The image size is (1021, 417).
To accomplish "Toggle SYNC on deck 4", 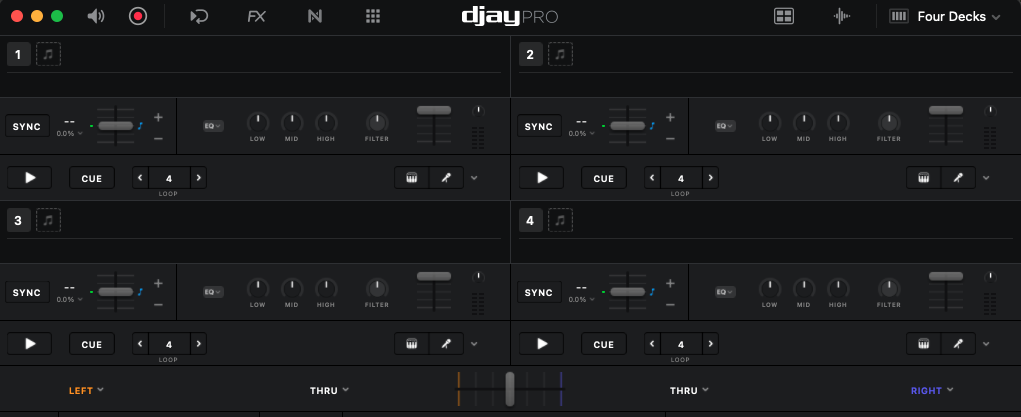I will [538, 293].
